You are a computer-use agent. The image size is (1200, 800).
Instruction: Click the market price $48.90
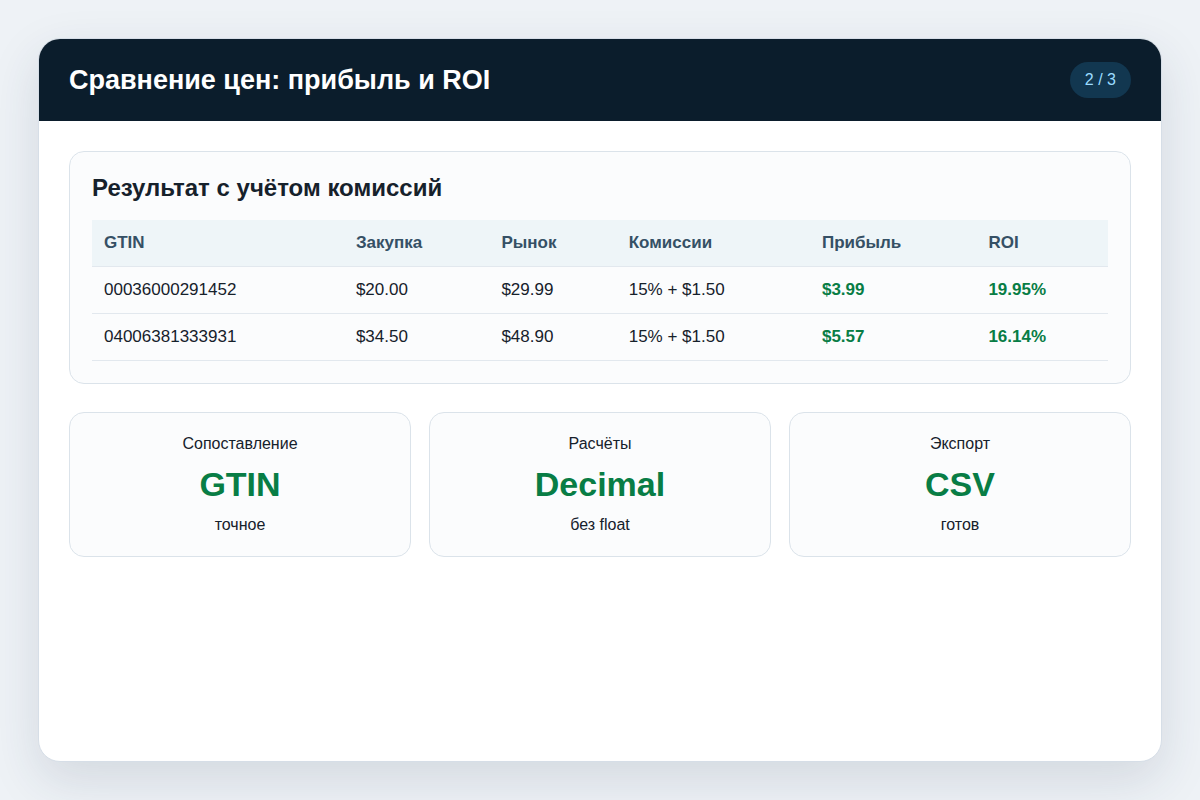coord(528,337)
